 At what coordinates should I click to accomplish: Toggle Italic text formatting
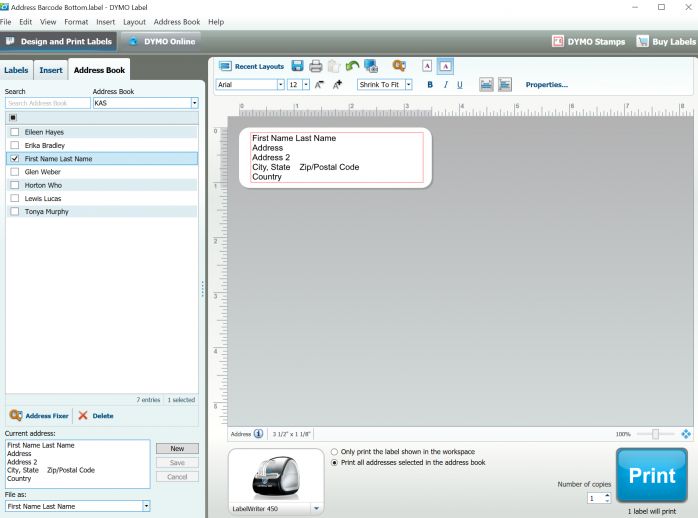[x=444, y=85]
